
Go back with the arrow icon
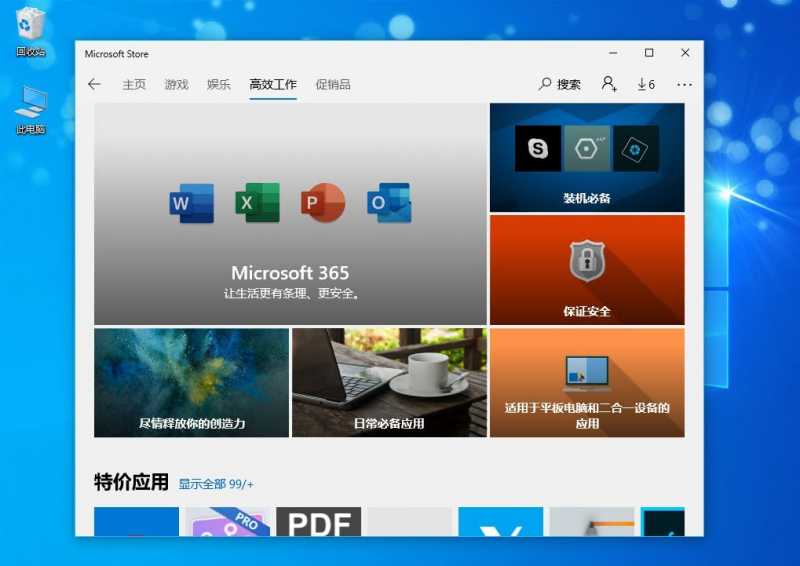(x=94, y=84)
